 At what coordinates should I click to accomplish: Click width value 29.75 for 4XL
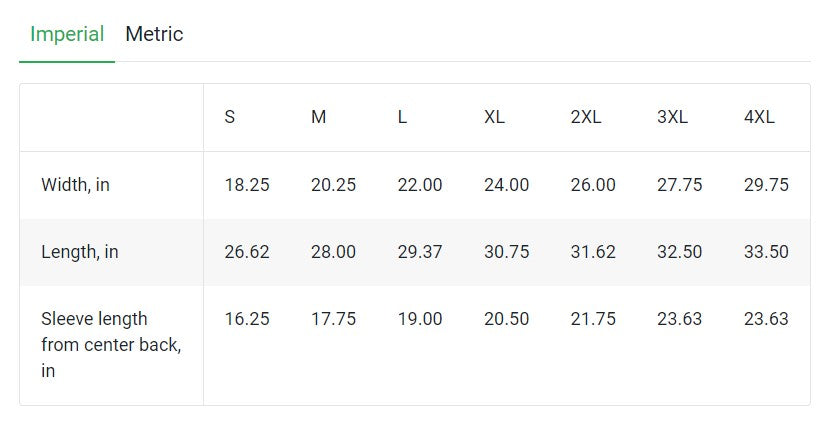766,185
